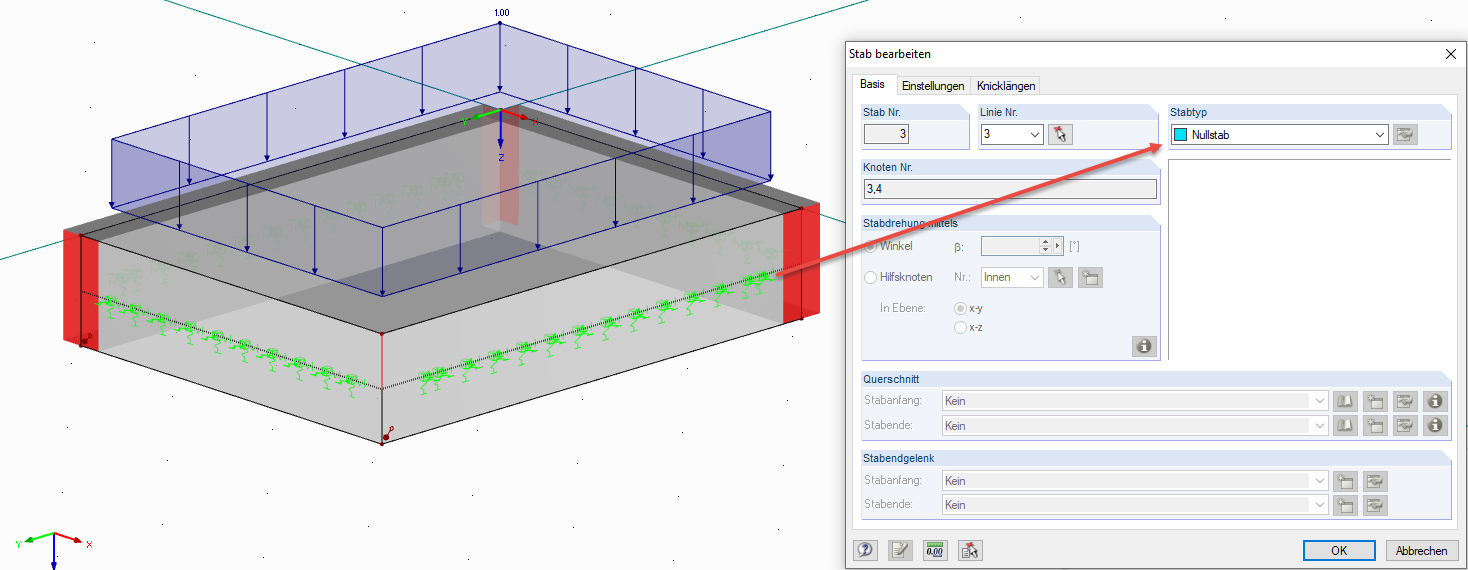Open Stabtyp Nullstab dropdown
Screen dimensions: 1468x570
coord(1380,134)
